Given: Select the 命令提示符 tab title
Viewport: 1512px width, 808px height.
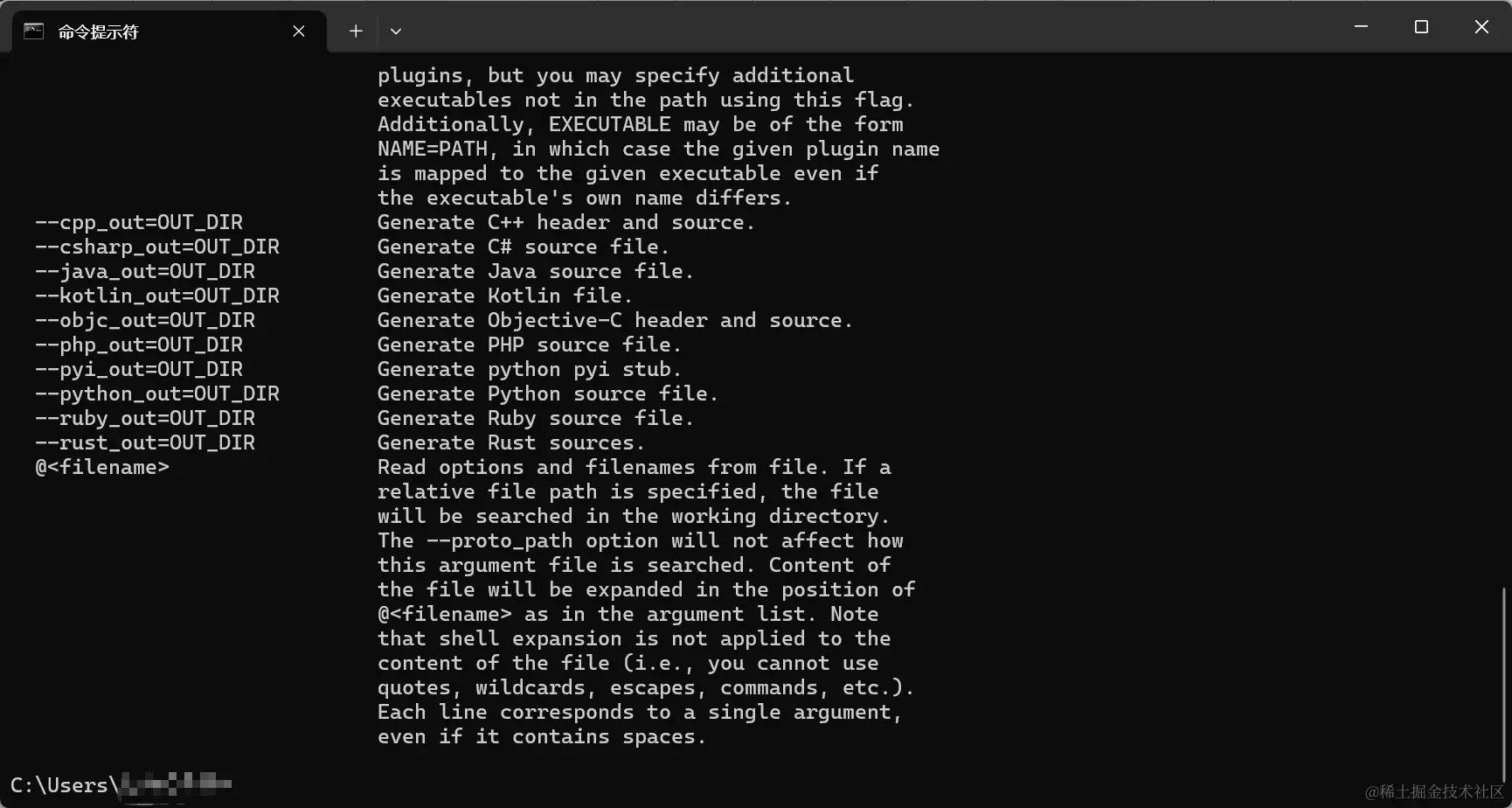Looking at the screenshot, I should 98,31.
